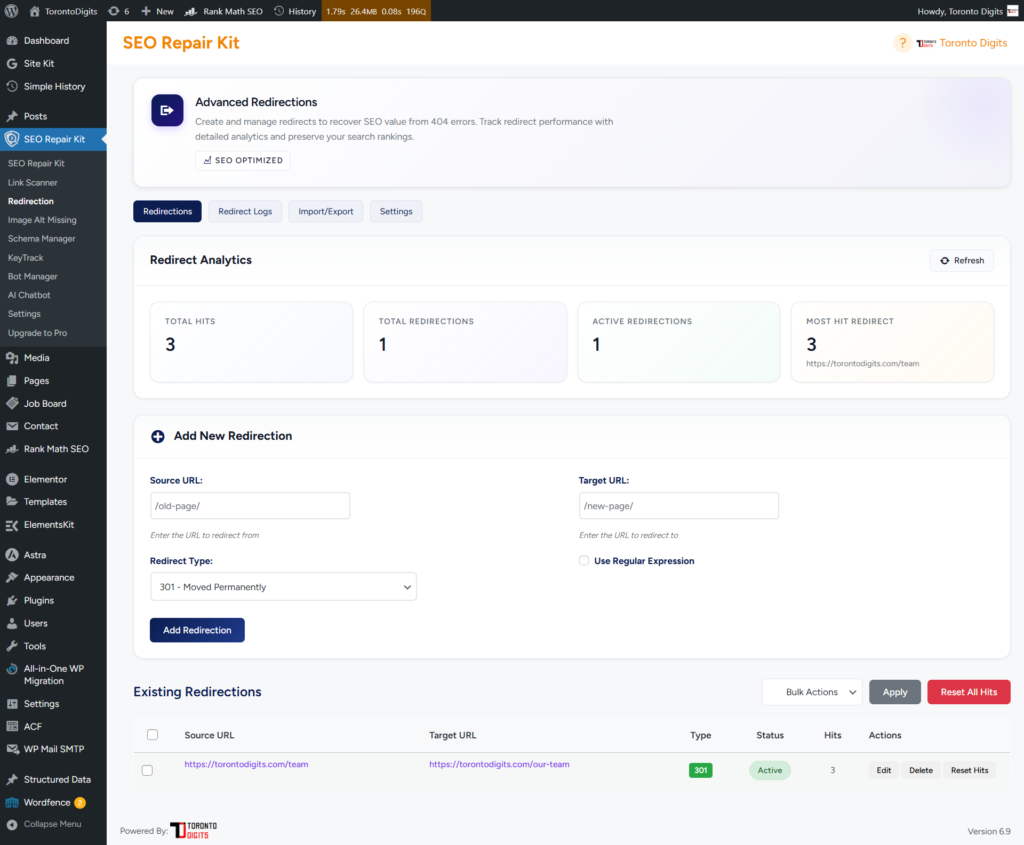The width and height of the screenshot is (1024, 845).
Task: Open the Import/Export tab
Action: pos(326,211)
